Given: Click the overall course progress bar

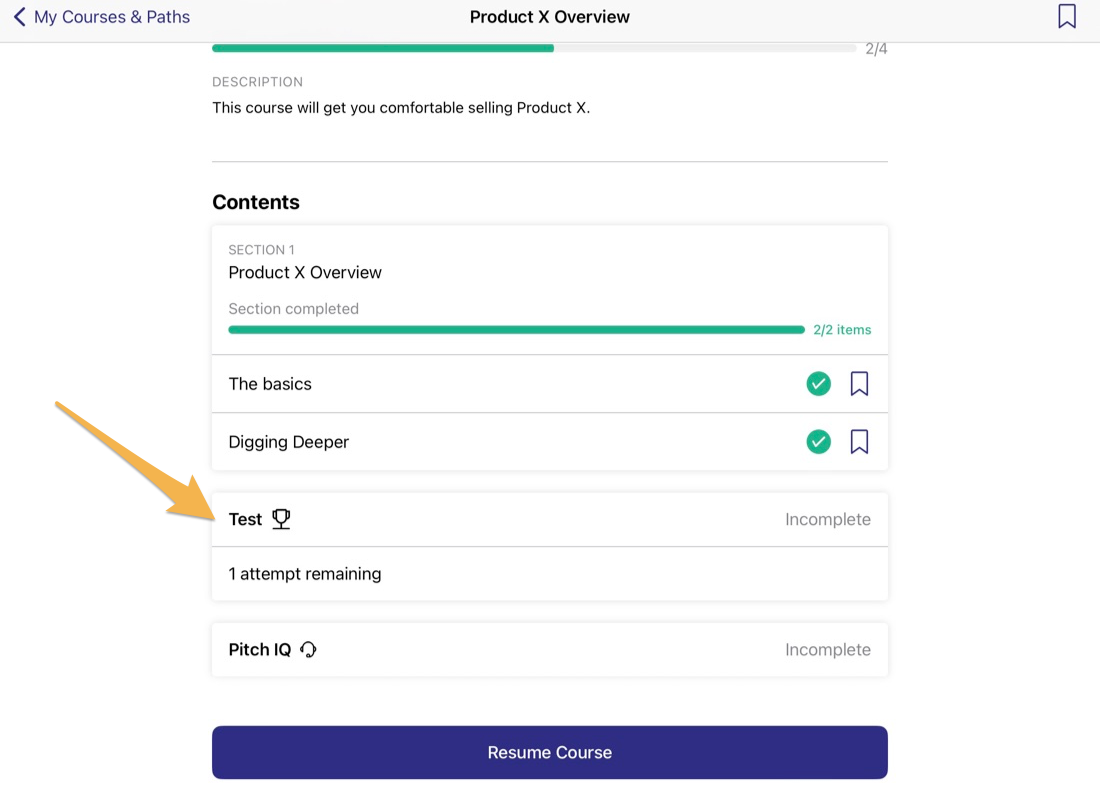Looking at the screenshot, I should [x=534, y=48].
